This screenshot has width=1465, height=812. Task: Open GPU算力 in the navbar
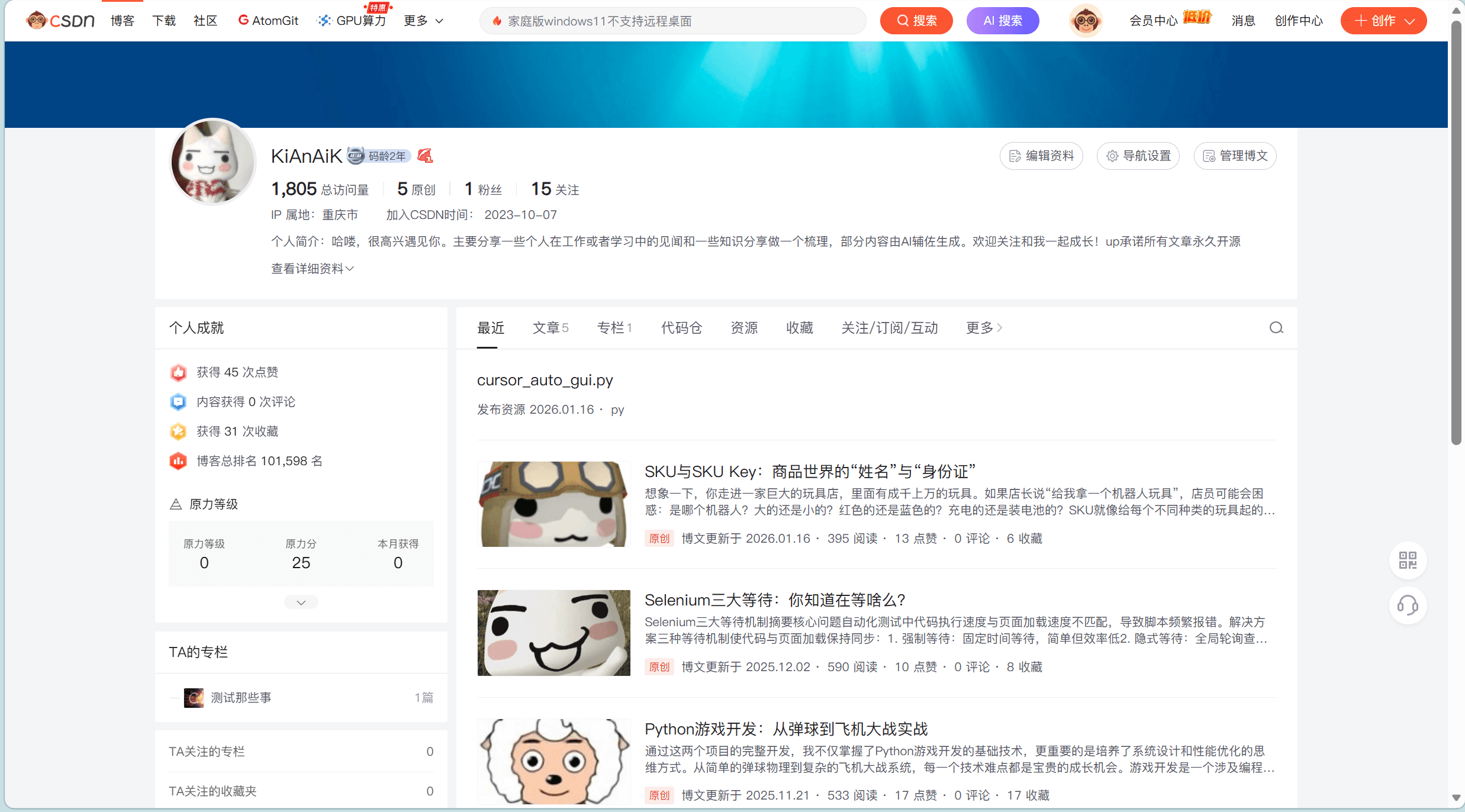pyautogui.click(x=352, y=21)
